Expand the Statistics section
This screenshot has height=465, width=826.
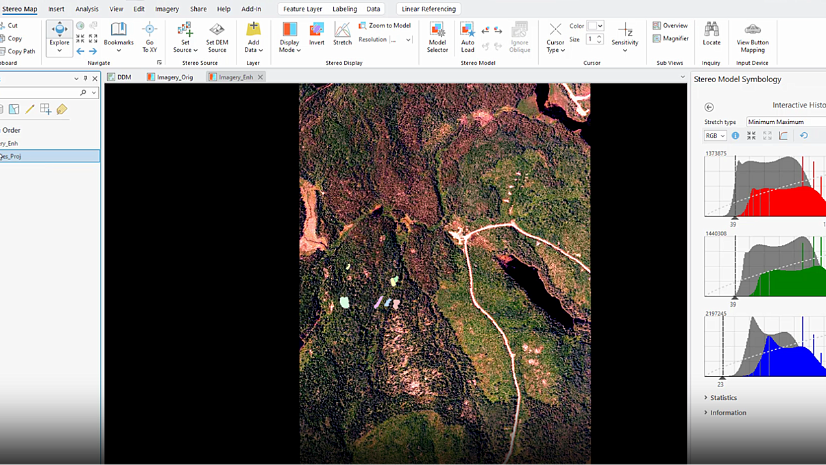point(721,398)
